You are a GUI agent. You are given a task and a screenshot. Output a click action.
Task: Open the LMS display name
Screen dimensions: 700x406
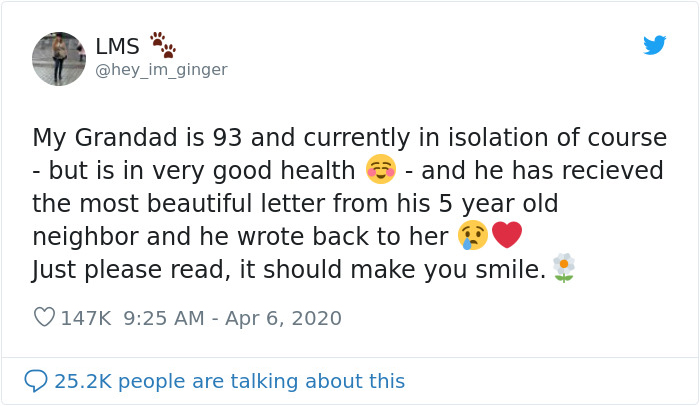coord(117,46)
